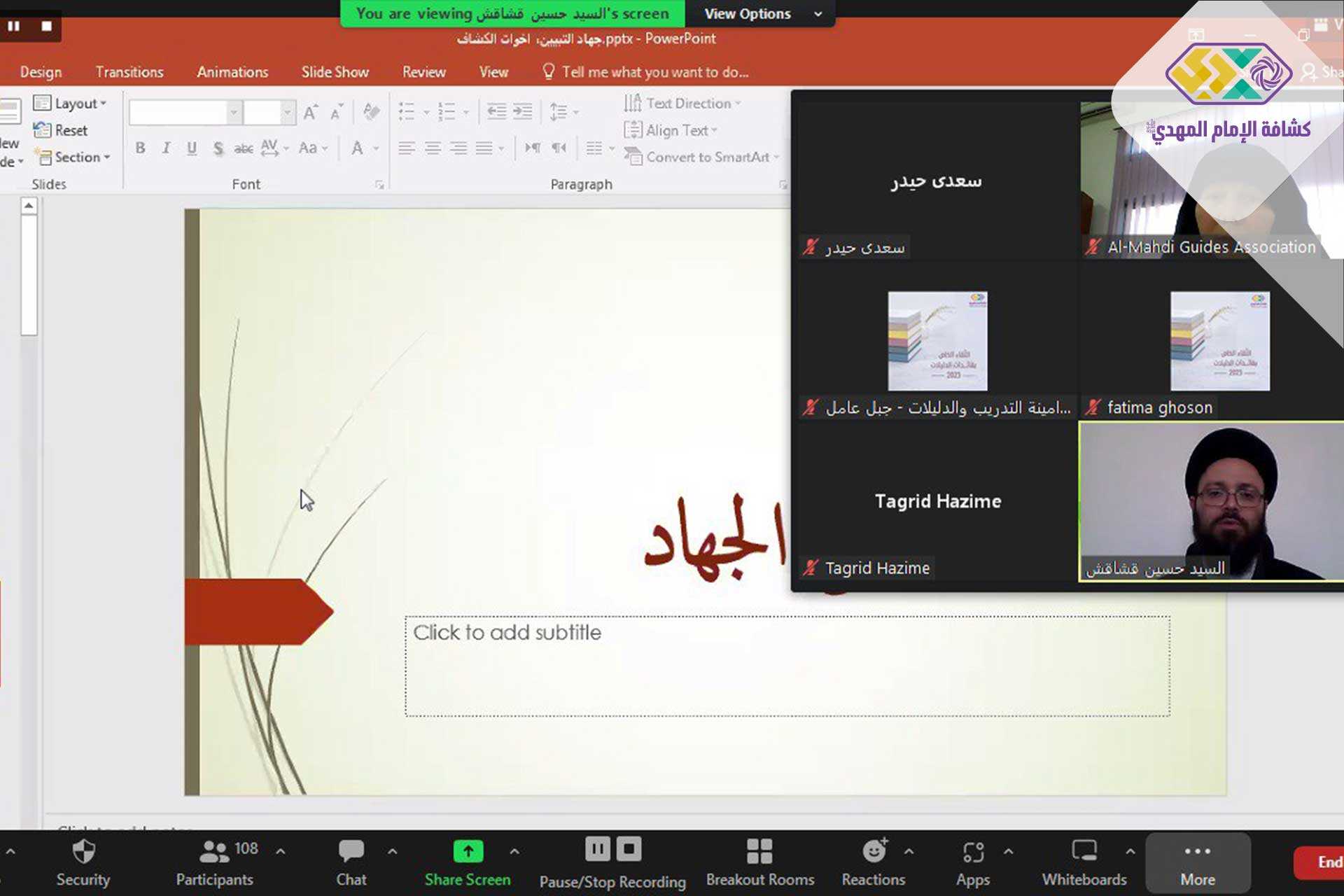Click the red End button
Viewport: 1344px width, 896px height.
tap(1325, 862)
